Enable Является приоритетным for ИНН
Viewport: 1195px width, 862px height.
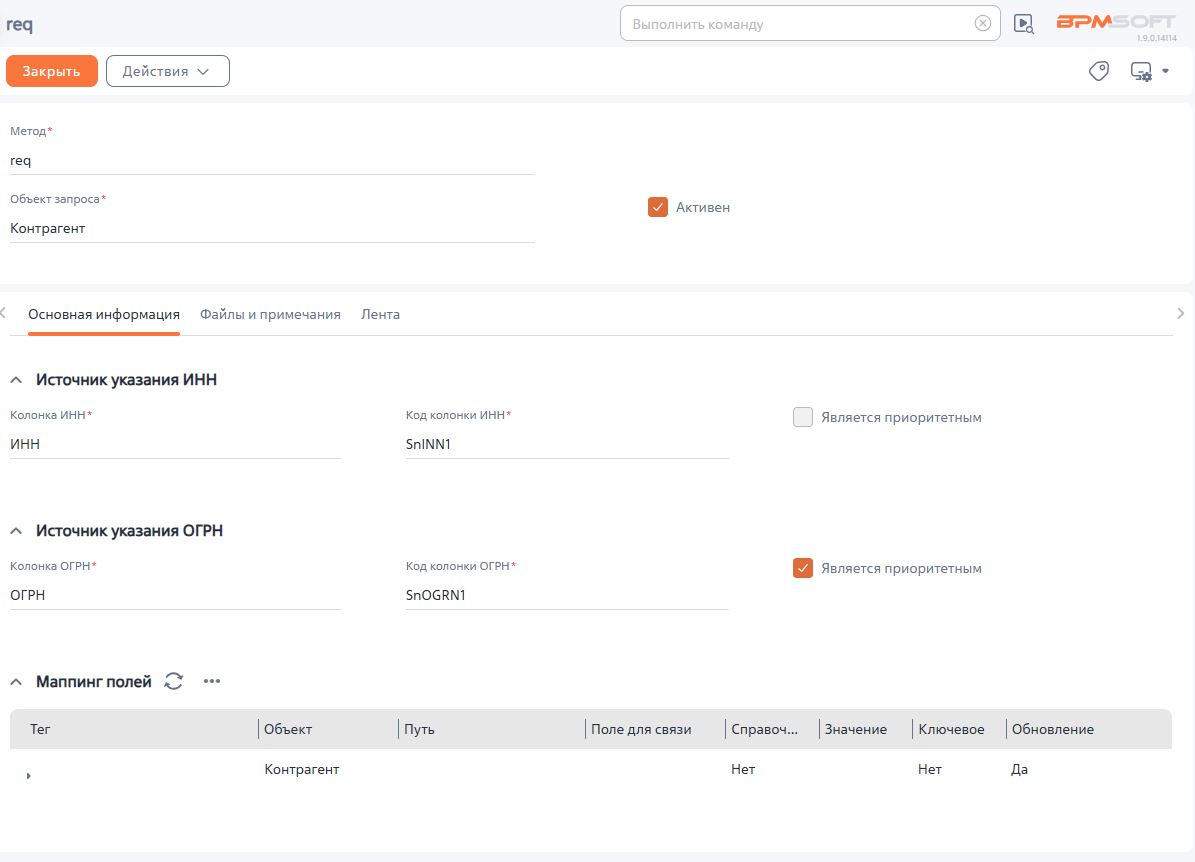pos(803,417)
